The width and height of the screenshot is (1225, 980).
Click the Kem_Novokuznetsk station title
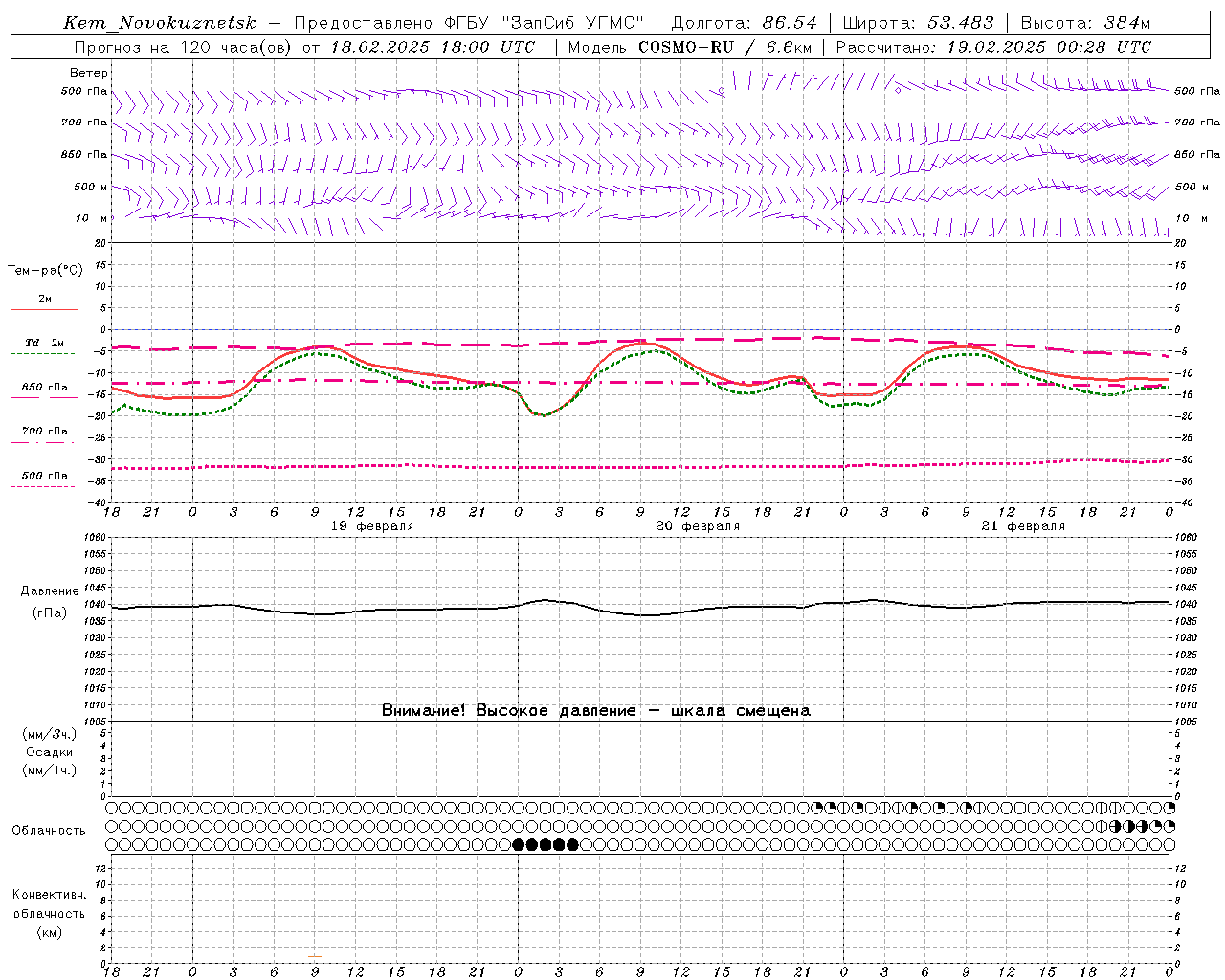click(160, 23)
